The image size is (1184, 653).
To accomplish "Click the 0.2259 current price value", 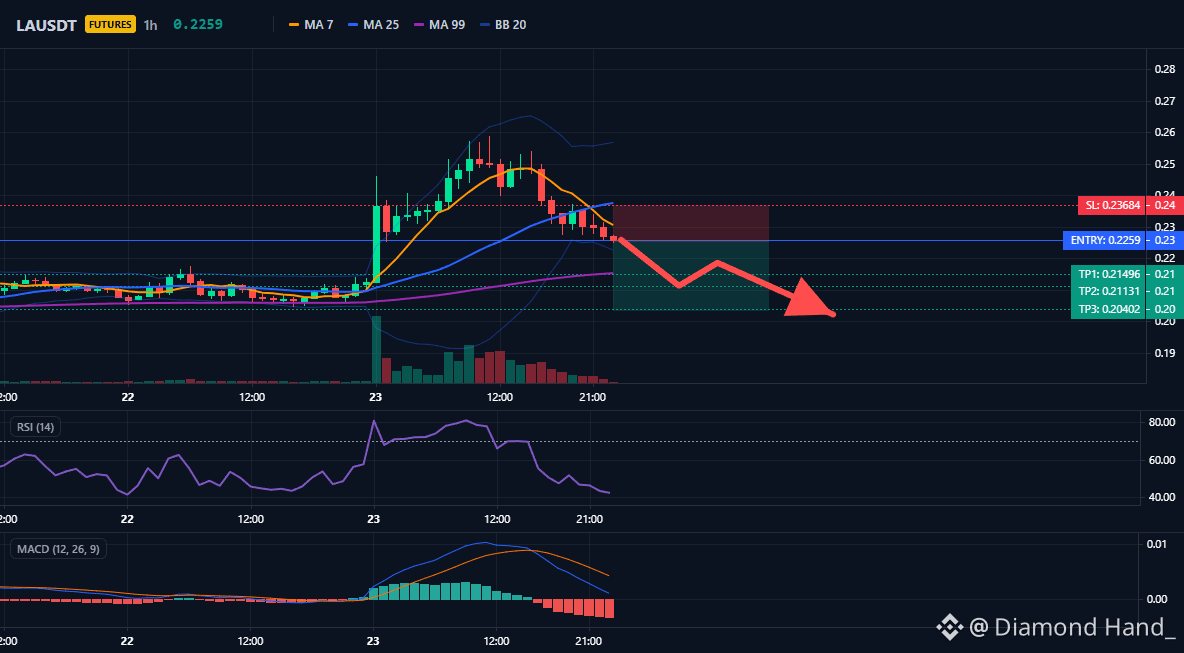I will click(198, 25).
